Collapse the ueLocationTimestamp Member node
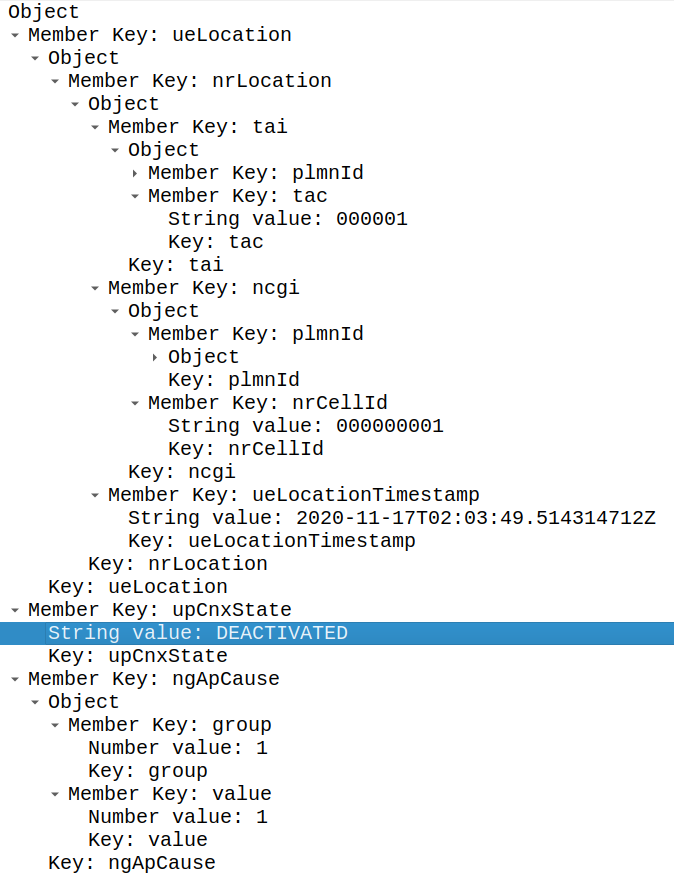Image resolution: width=674 pixels, height=881 pixels. (95, 495)
